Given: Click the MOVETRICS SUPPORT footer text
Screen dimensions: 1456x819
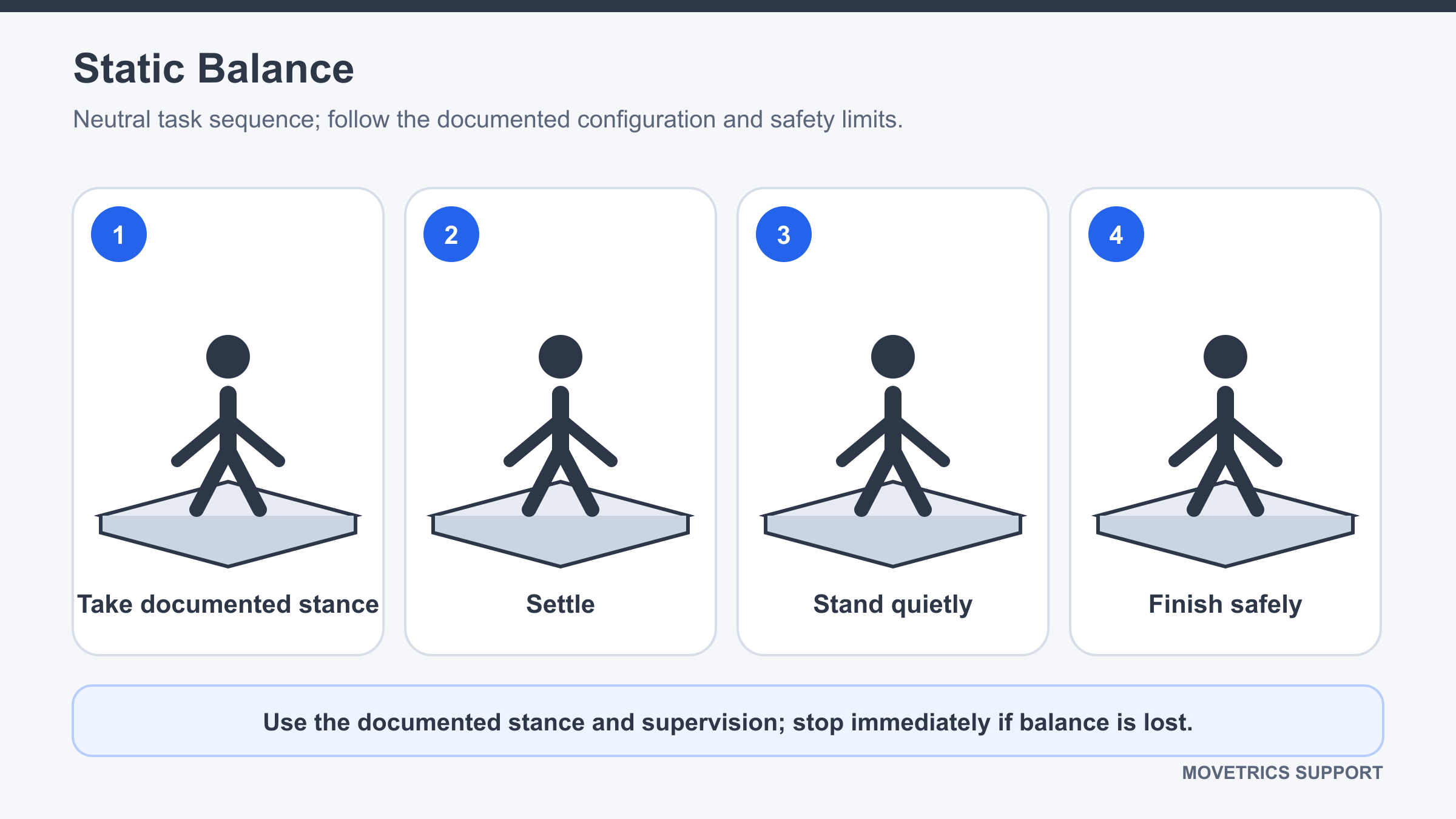Looking at the screenshot, I should (1282, 772).
